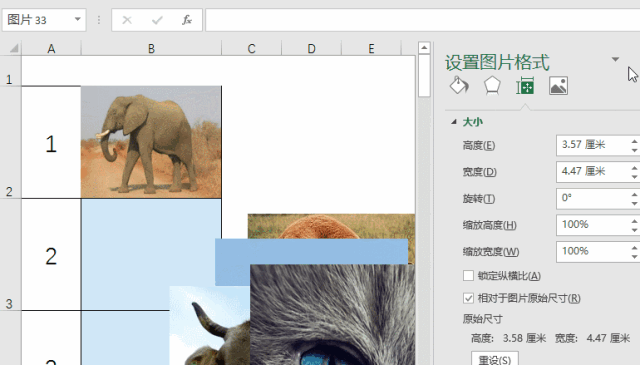This screenshot has width=640, height=365.
Task: Select column D header
Action: pyautogui.click(x=311, y=49)
